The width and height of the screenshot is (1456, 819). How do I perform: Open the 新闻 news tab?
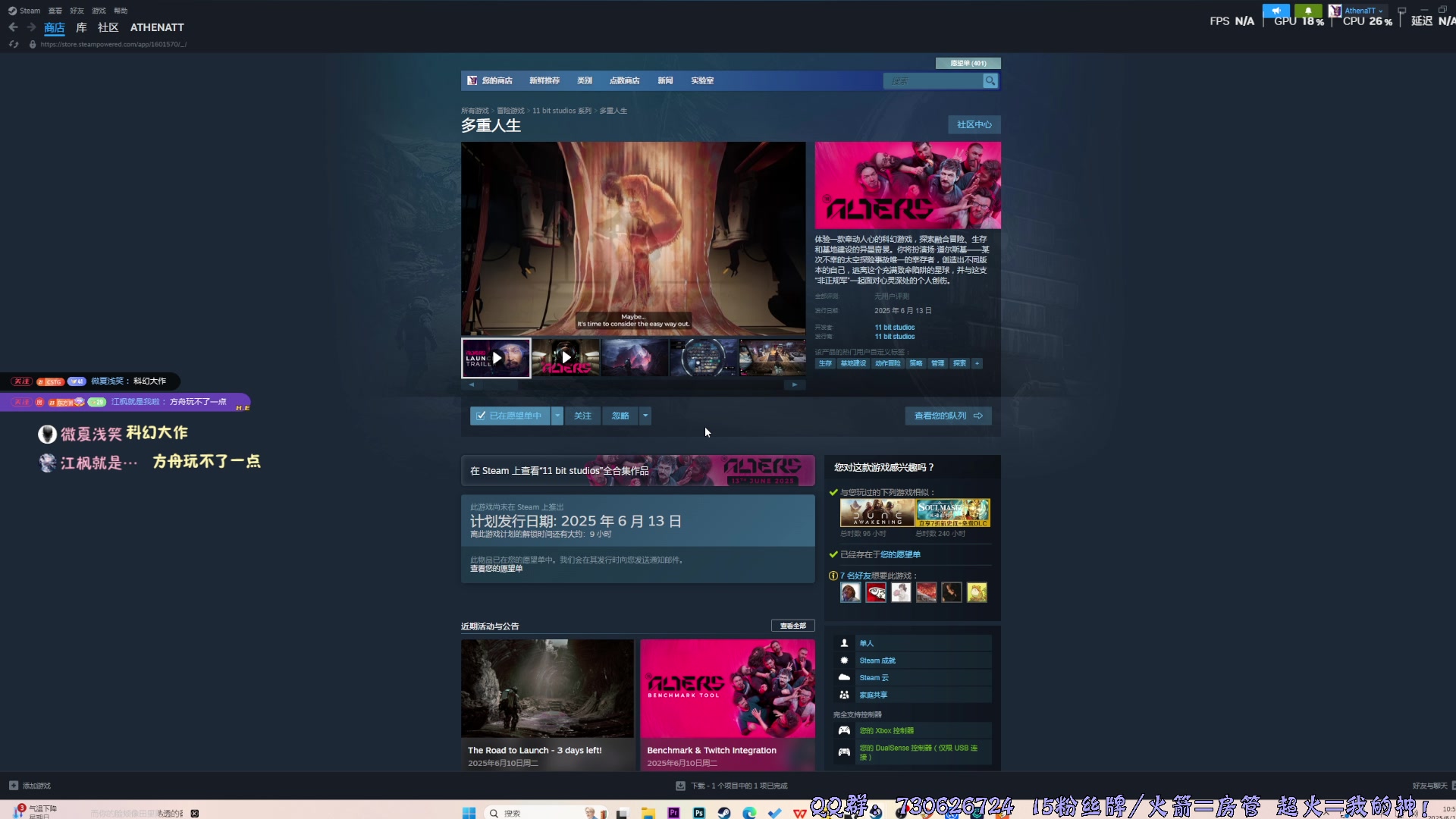665,80
